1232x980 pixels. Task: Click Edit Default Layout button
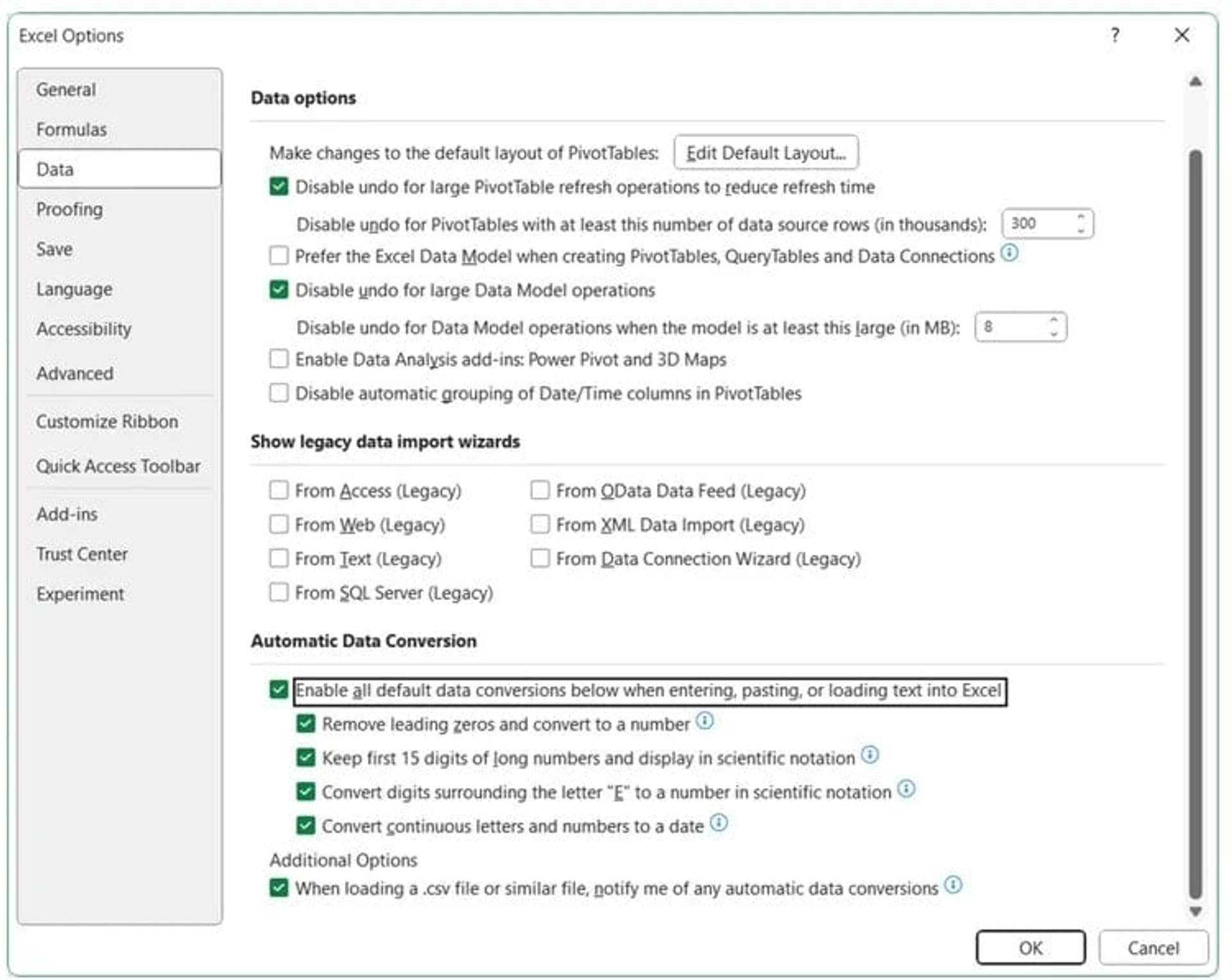[x=766, y=153]
